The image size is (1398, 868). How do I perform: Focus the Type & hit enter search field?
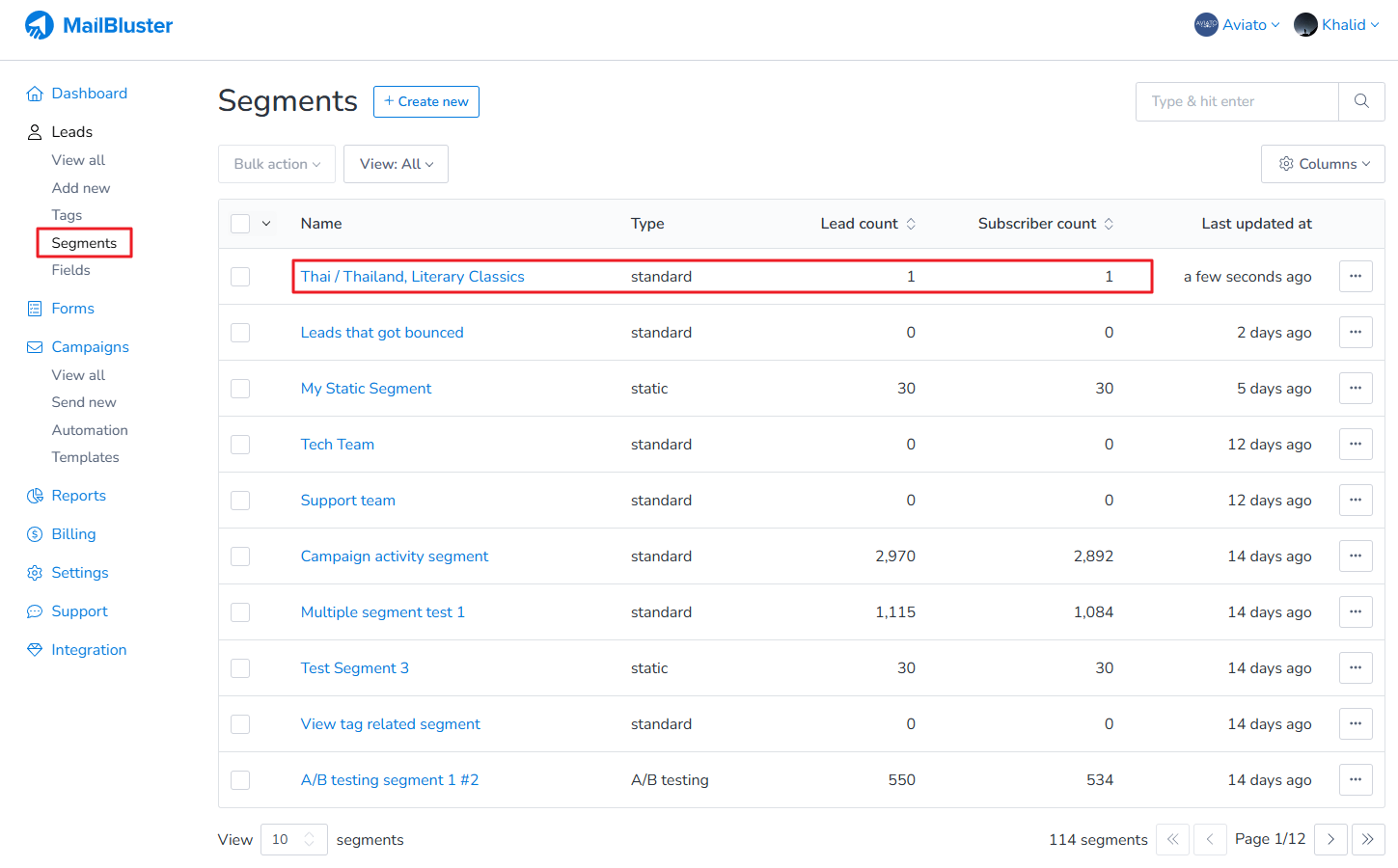tap(1237, 101)
